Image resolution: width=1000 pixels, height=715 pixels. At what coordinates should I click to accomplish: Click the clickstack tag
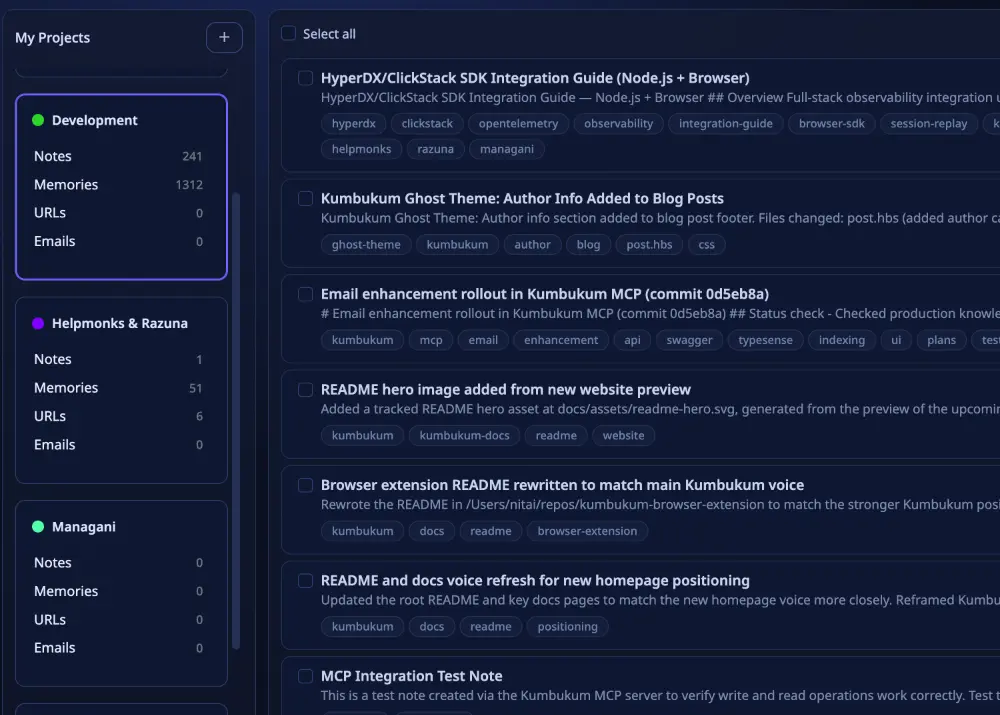[427, 124]
